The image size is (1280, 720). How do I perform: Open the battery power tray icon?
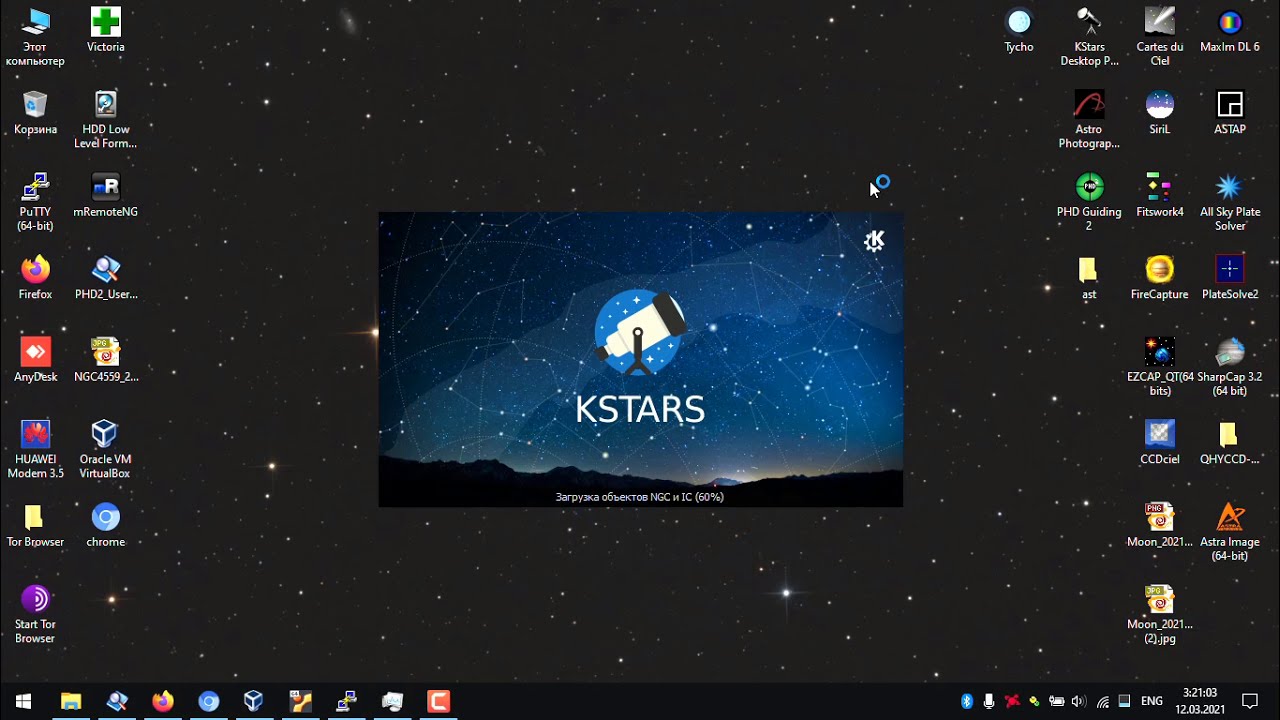tap(1056, 701)
